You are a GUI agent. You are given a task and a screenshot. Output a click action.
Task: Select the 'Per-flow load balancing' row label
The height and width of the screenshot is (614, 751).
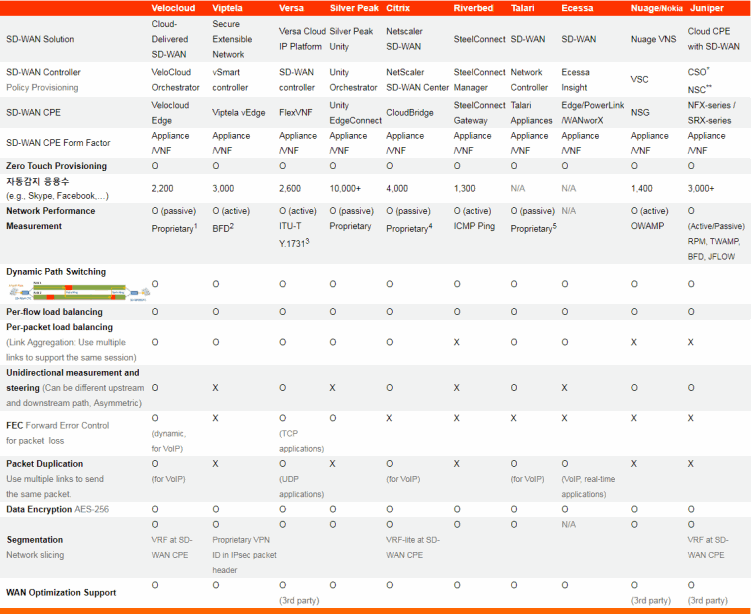(x=54, y=312)
